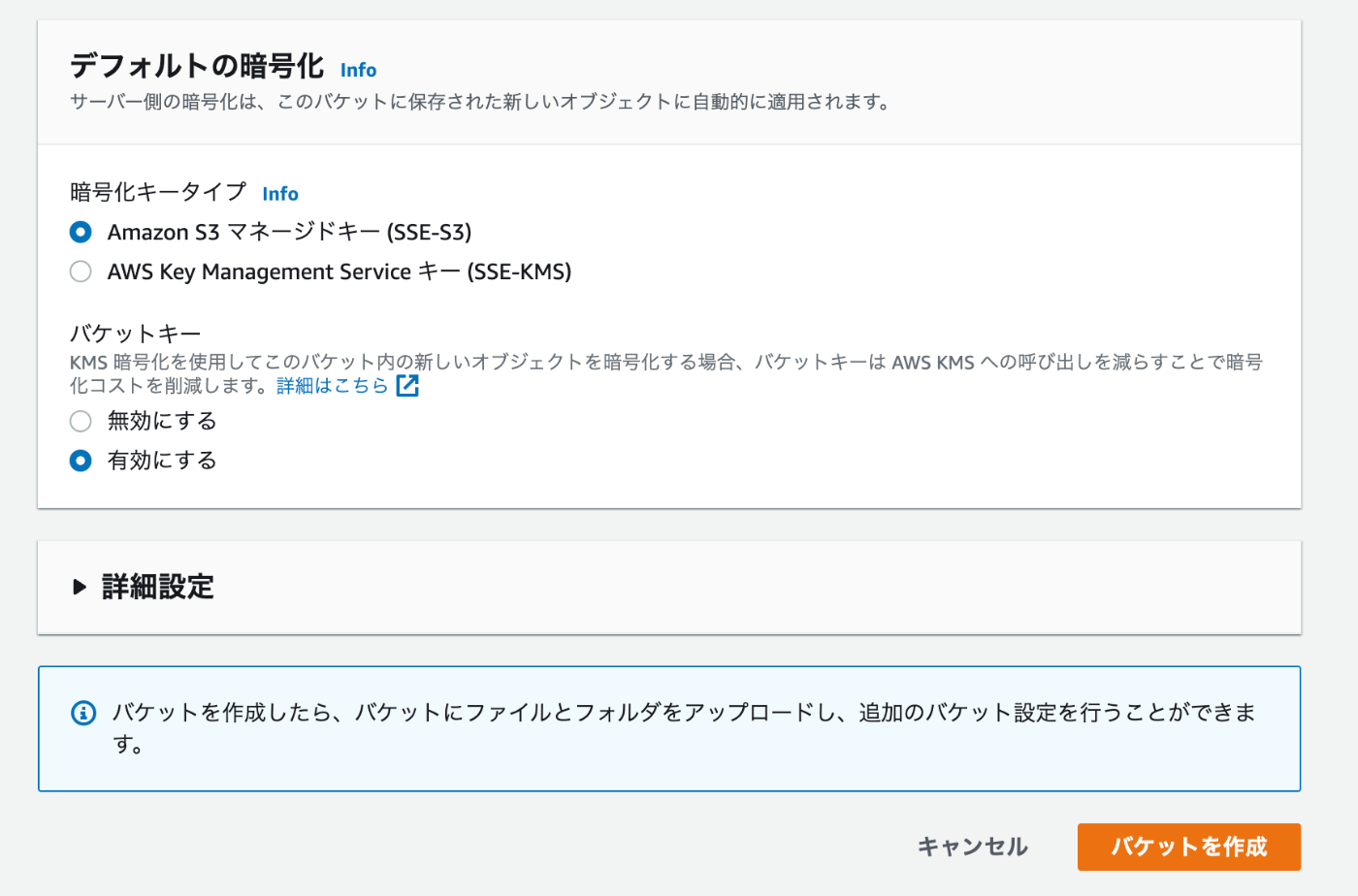This screenshot has width=1358, height=896.
Task: Select AWS Key Management Service (SSE-KMS) option
Action: point(81,272)
